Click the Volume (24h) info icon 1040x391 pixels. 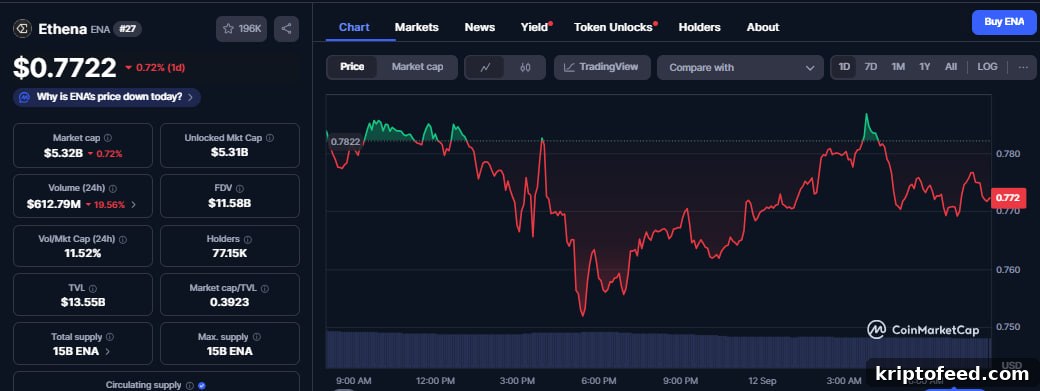coord(113,189)
